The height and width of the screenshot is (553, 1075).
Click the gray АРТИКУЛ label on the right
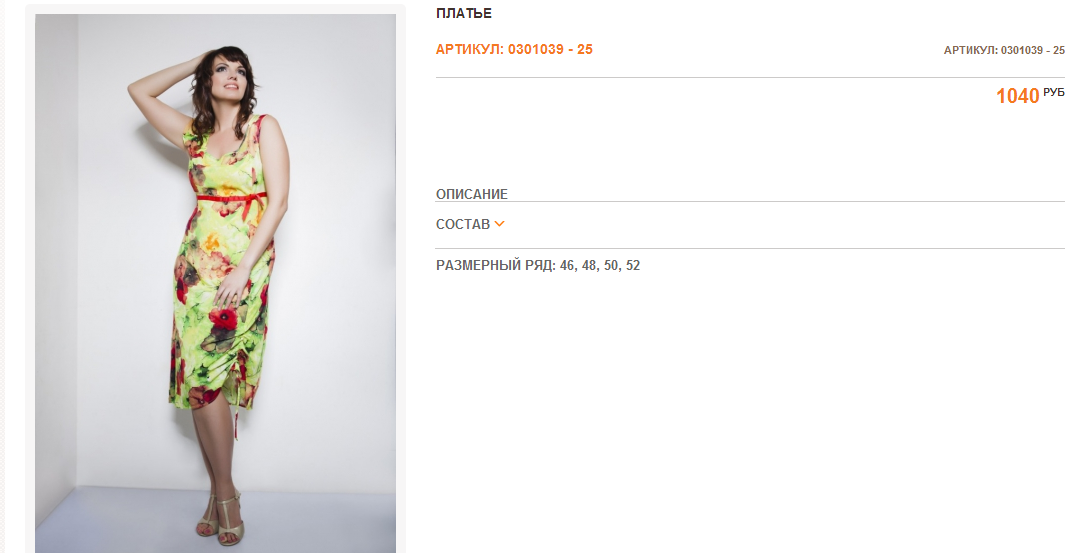pyautogui.click(x=970, y=50)
